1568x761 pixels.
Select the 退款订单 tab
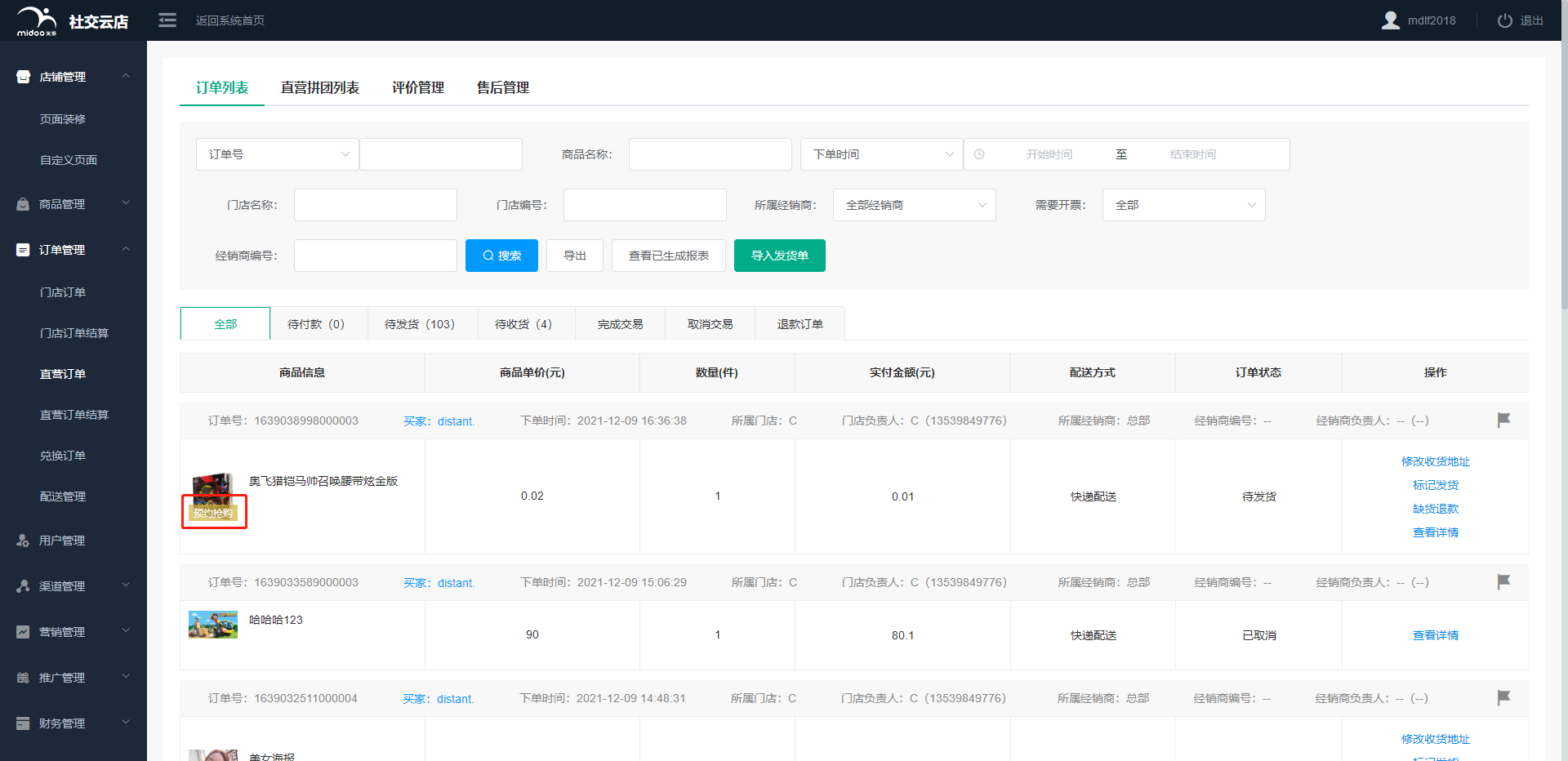coord(800,324)
